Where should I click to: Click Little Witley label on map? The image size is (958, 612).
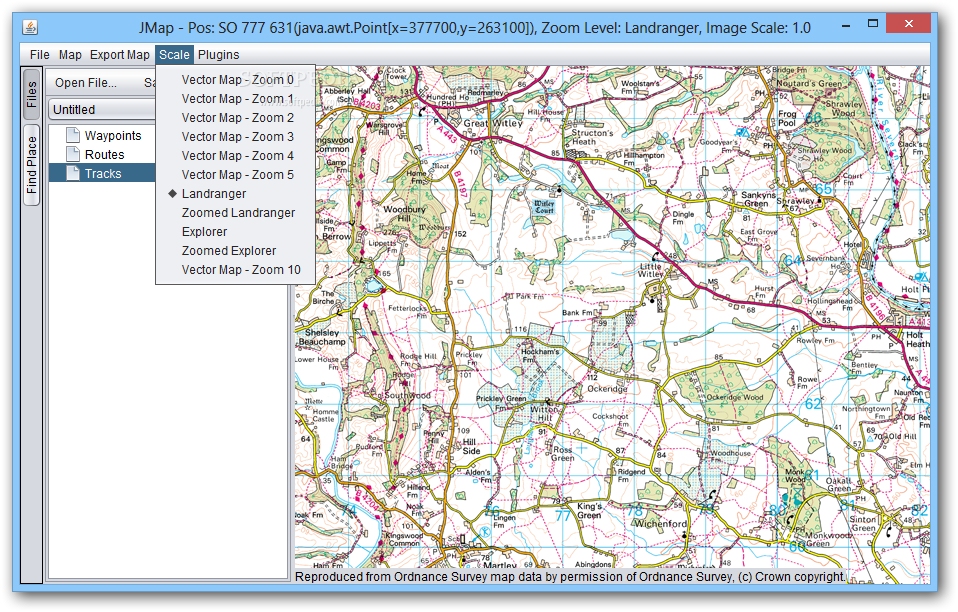point(651,270)
